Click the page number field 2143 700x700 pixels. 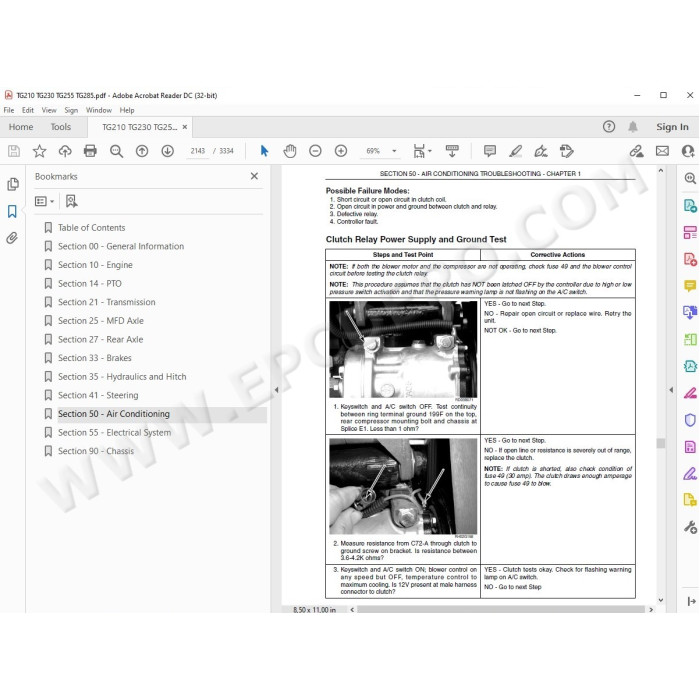(197, 151)
